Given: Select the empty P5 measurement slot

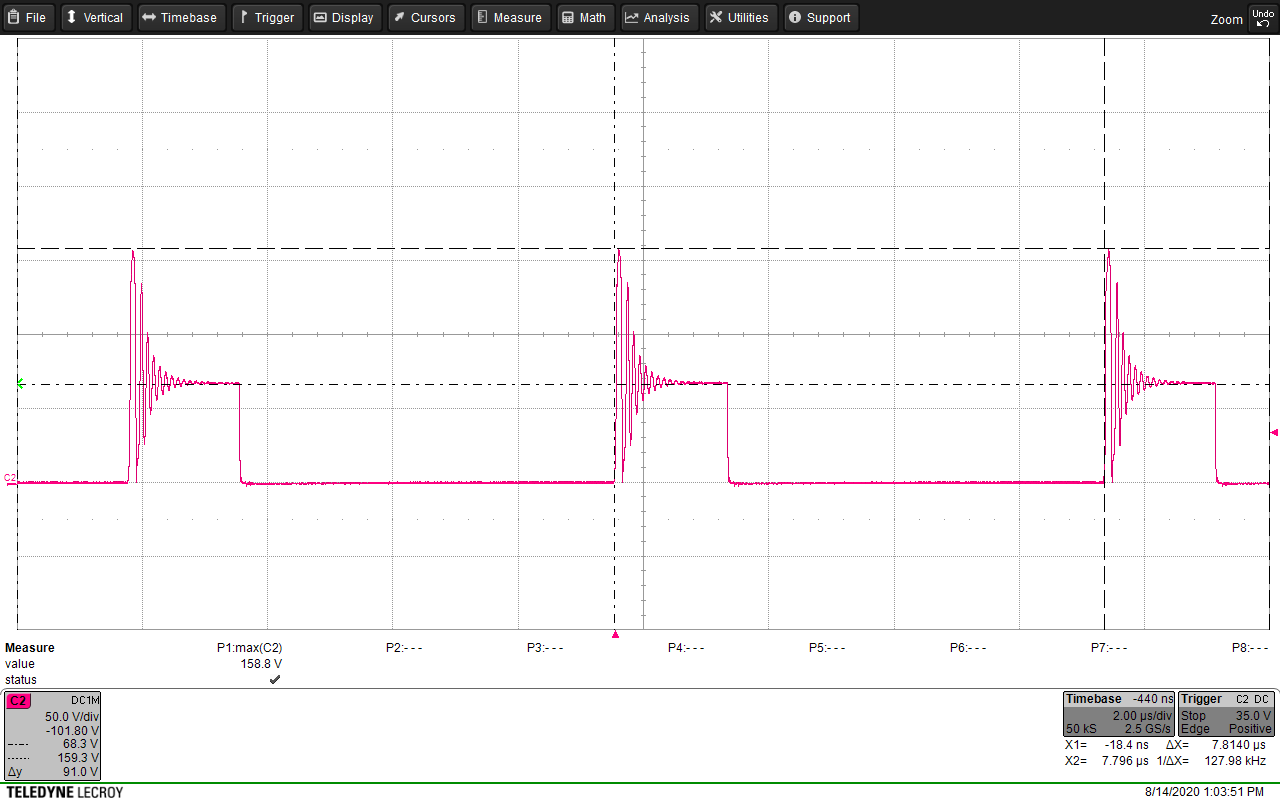Looking at the screenshot, I should pyautogui.click(x=827, y=648).
